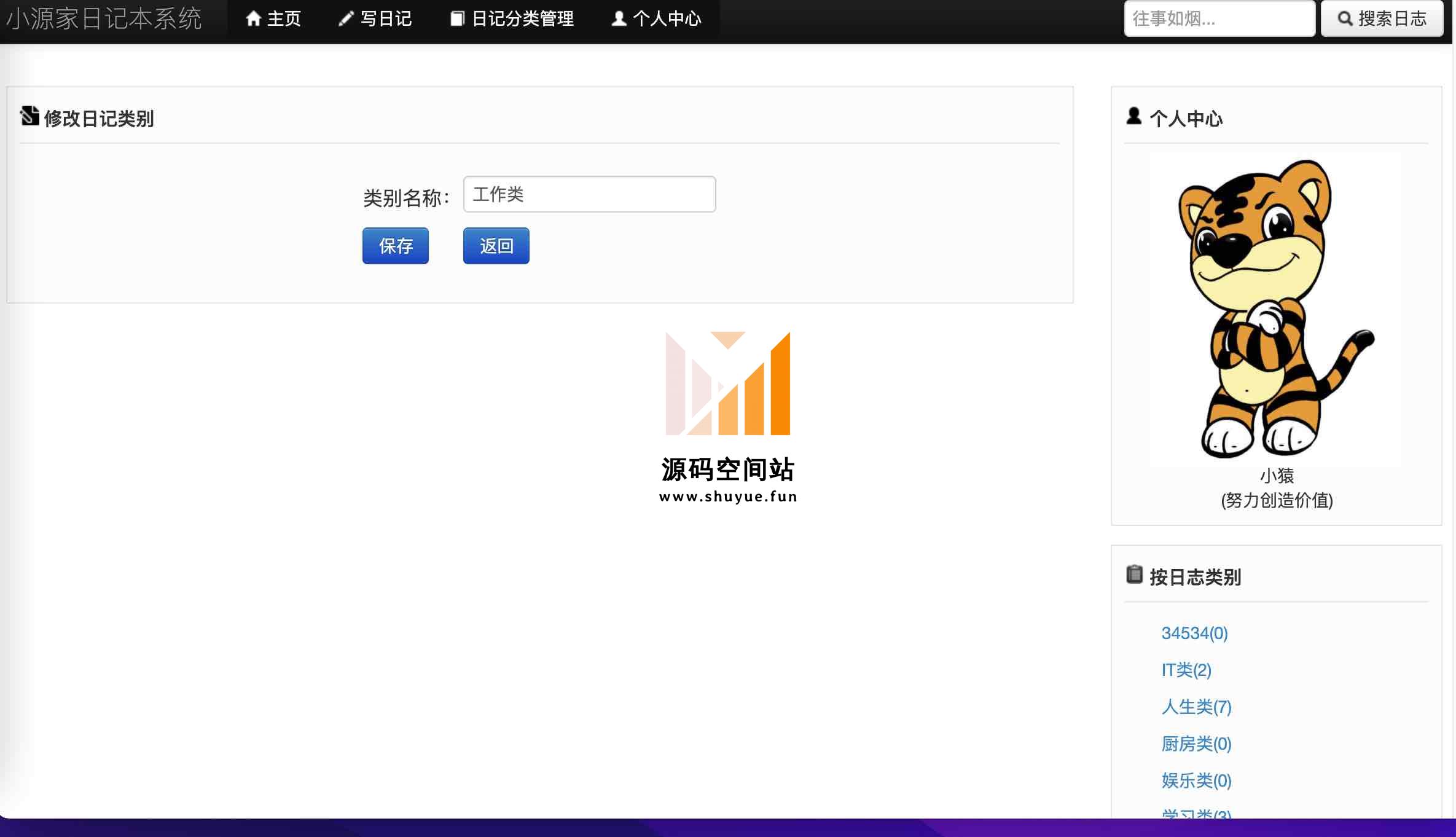Click the tiger avatar image

pos(1275,308)
